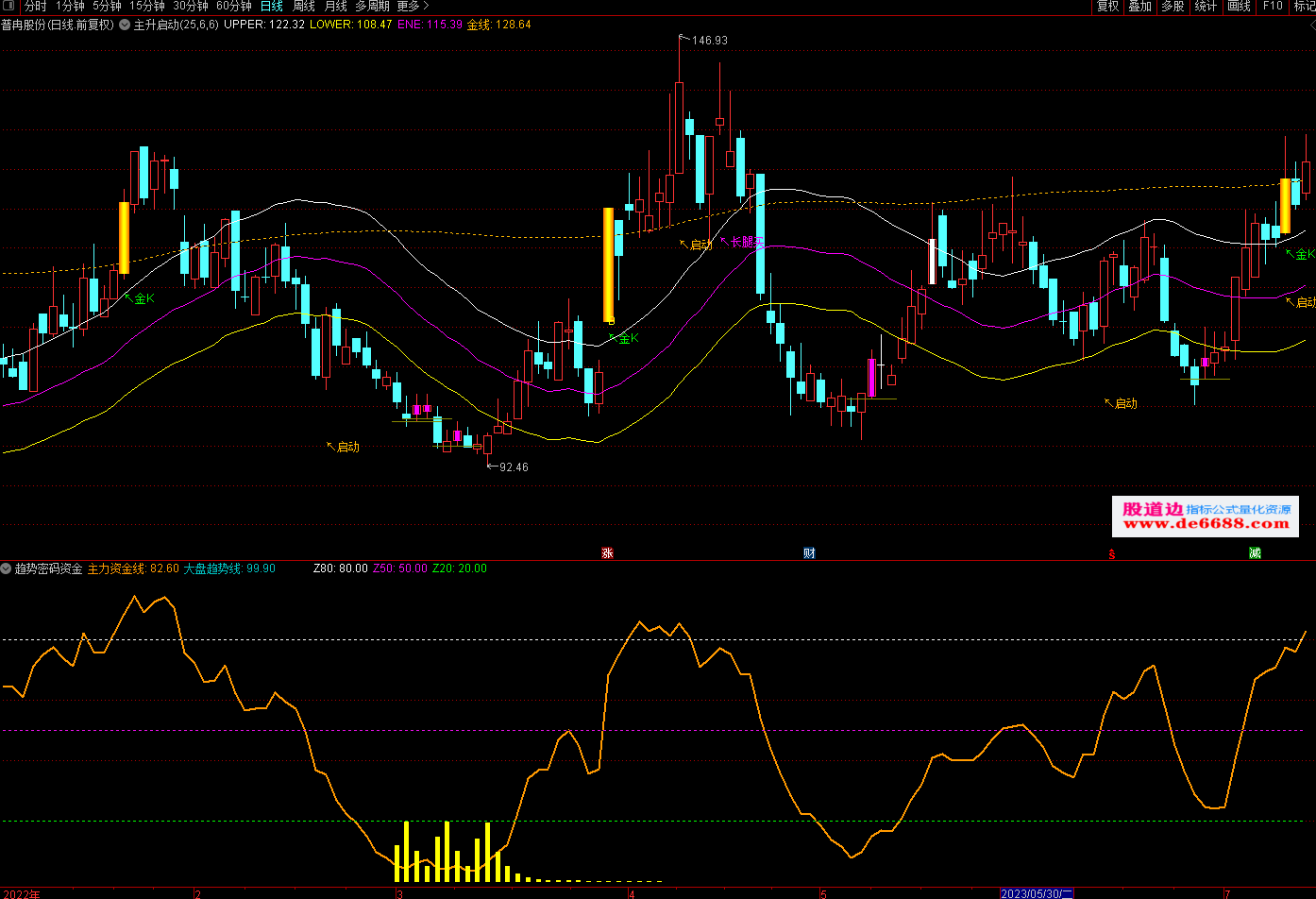The height and width of the screenshot is (899, 1316).
Task: Select the 1分钟 period tab
Action: point(70,7)
